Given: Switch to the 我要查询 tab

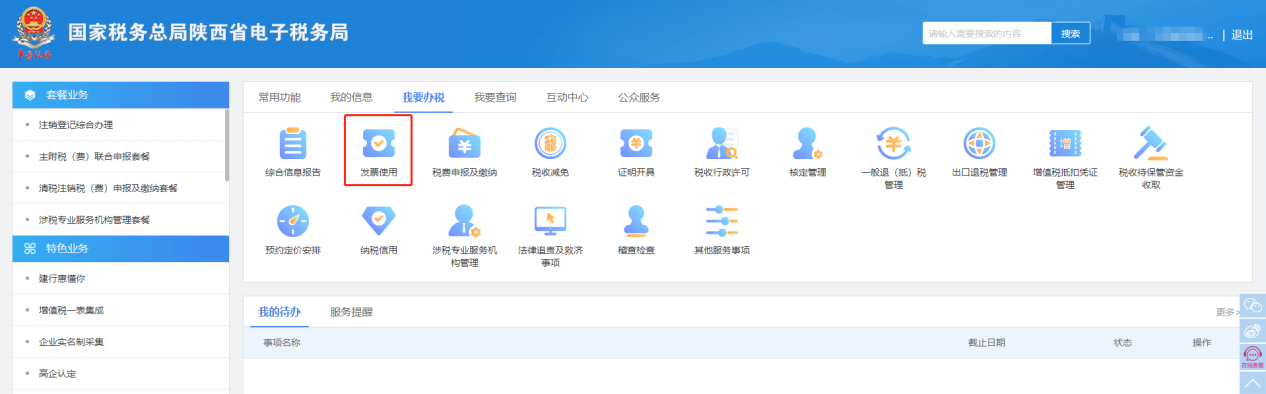Looking at the screenshot, I should [x=495, y=98].
